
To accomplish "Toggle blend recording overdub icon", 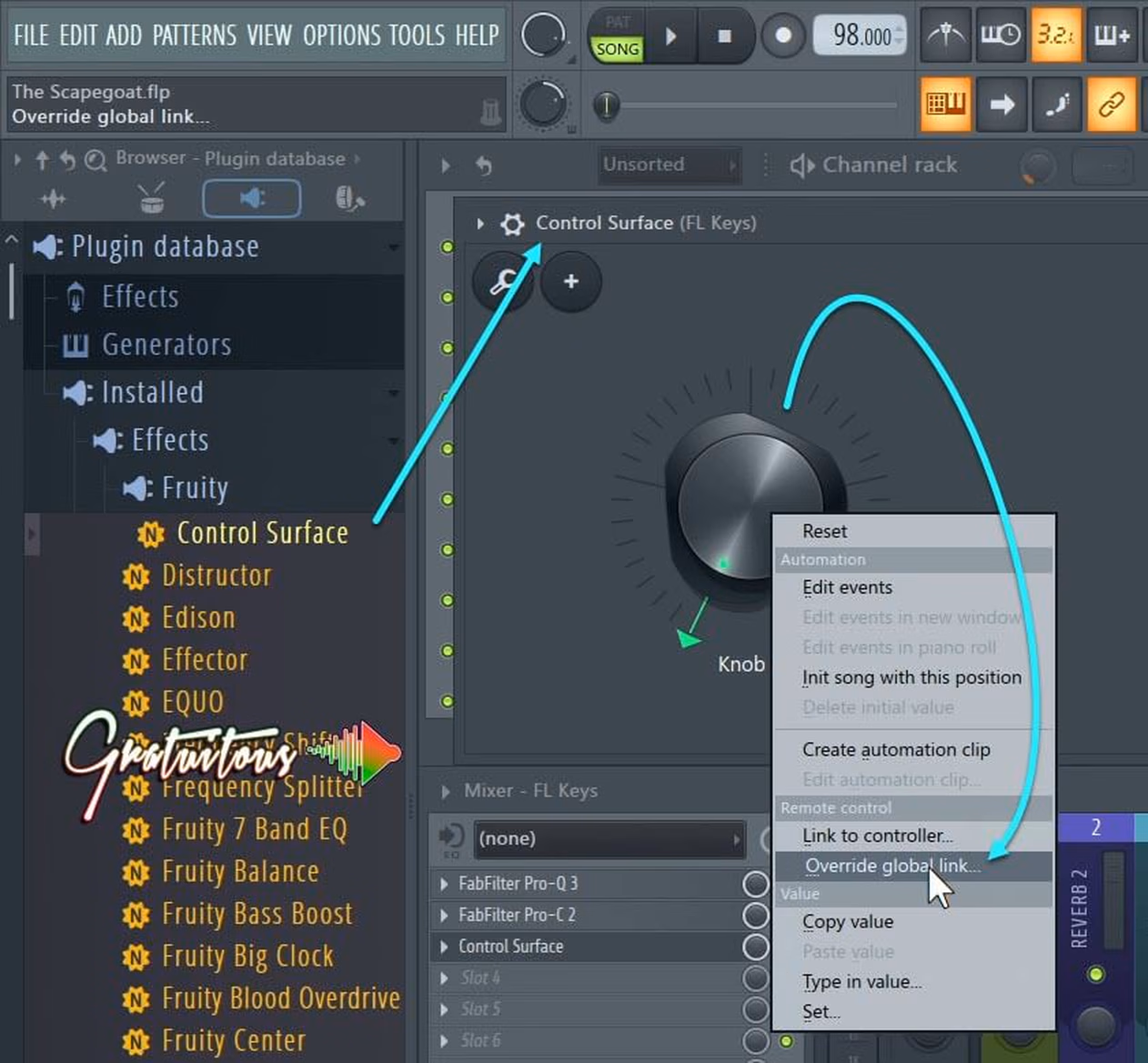I will click(1112, 35).
